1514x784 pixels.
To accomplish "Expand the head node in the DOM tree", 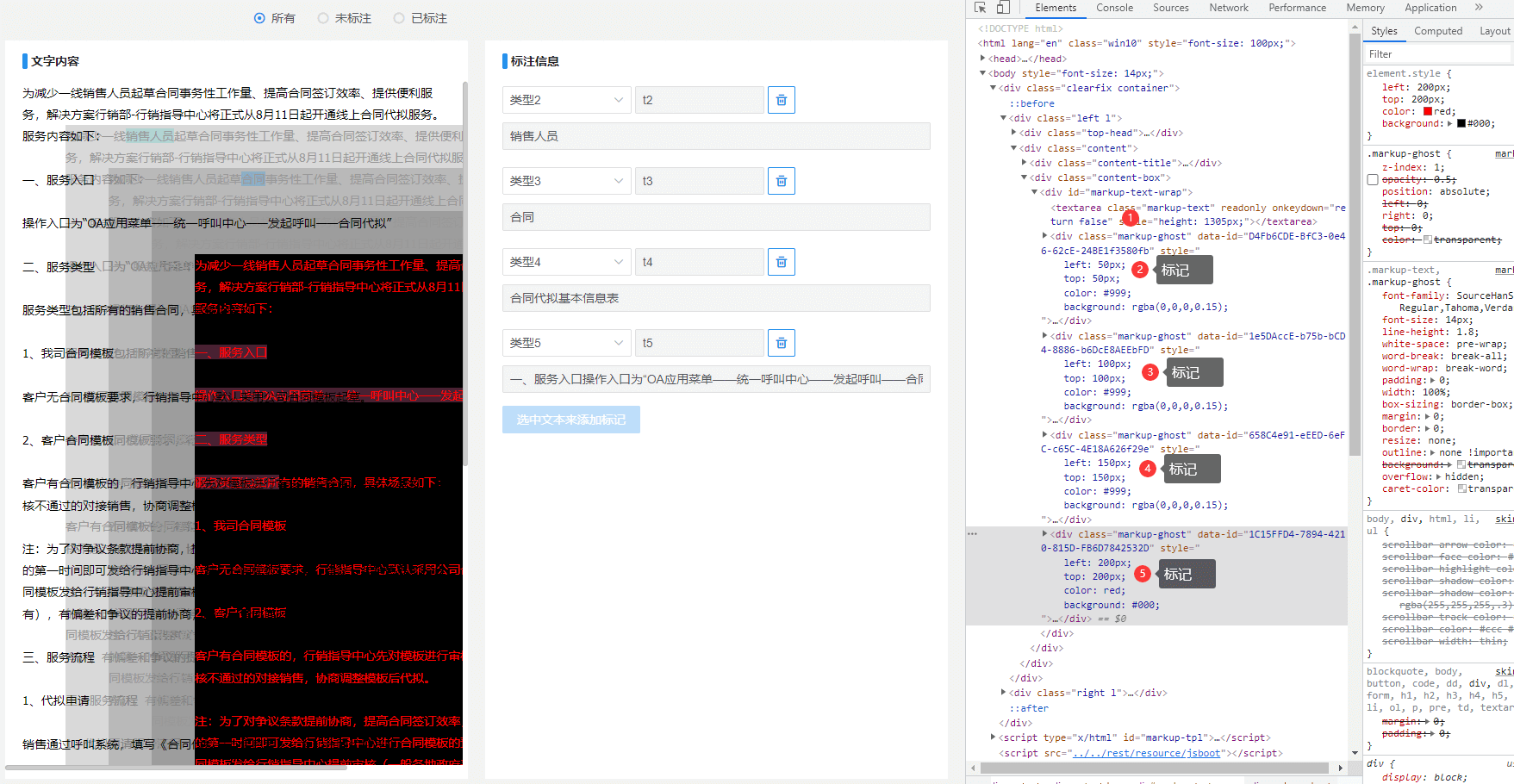I will (x=982, y=59).
